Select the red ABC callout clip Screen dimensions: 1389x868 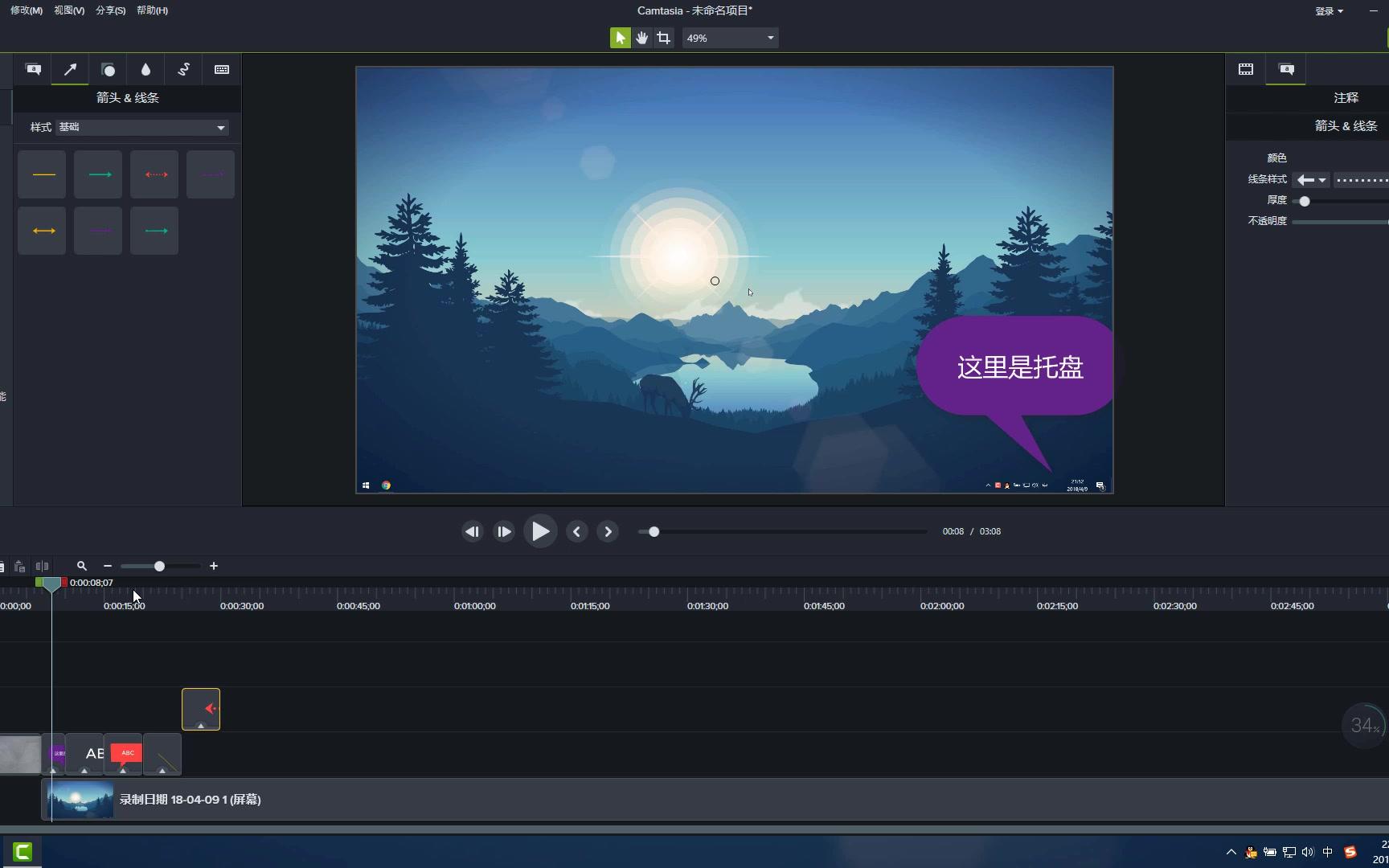click(124, 754)
